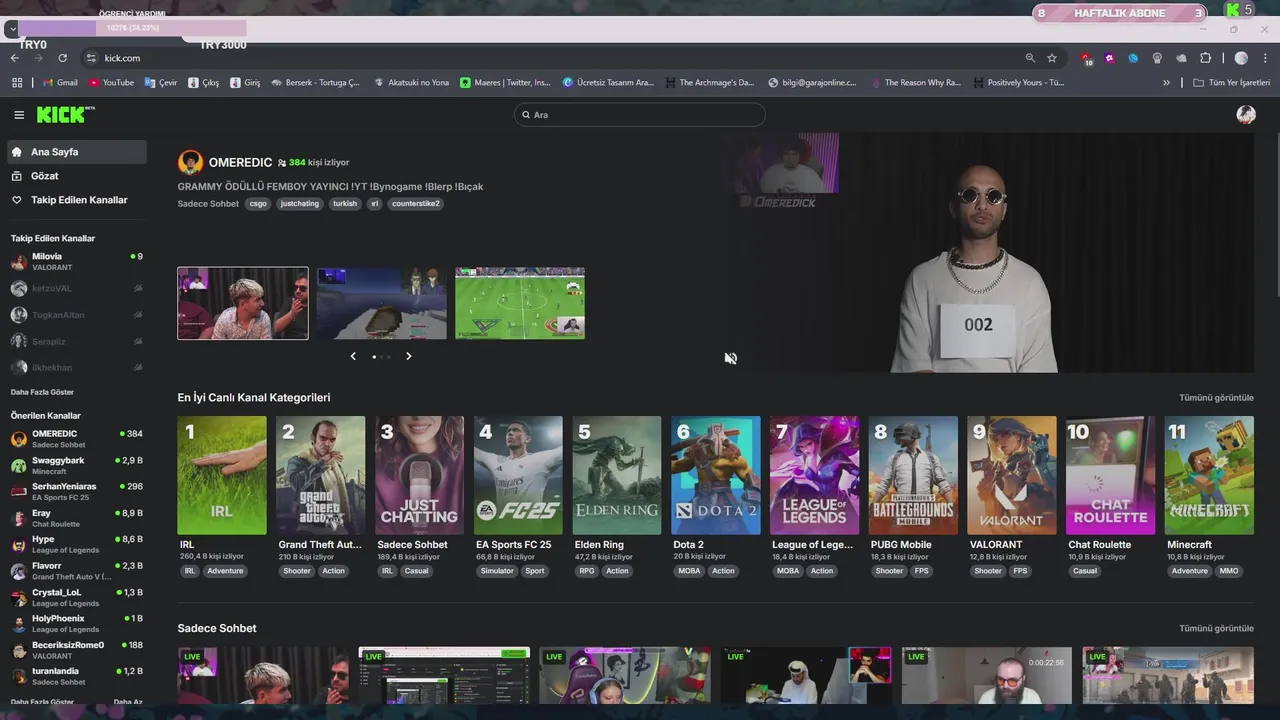This screenshot has height=720, width=1280.
Task: Open the offline TugkanAltan channel
Action: tap(77, 315)
